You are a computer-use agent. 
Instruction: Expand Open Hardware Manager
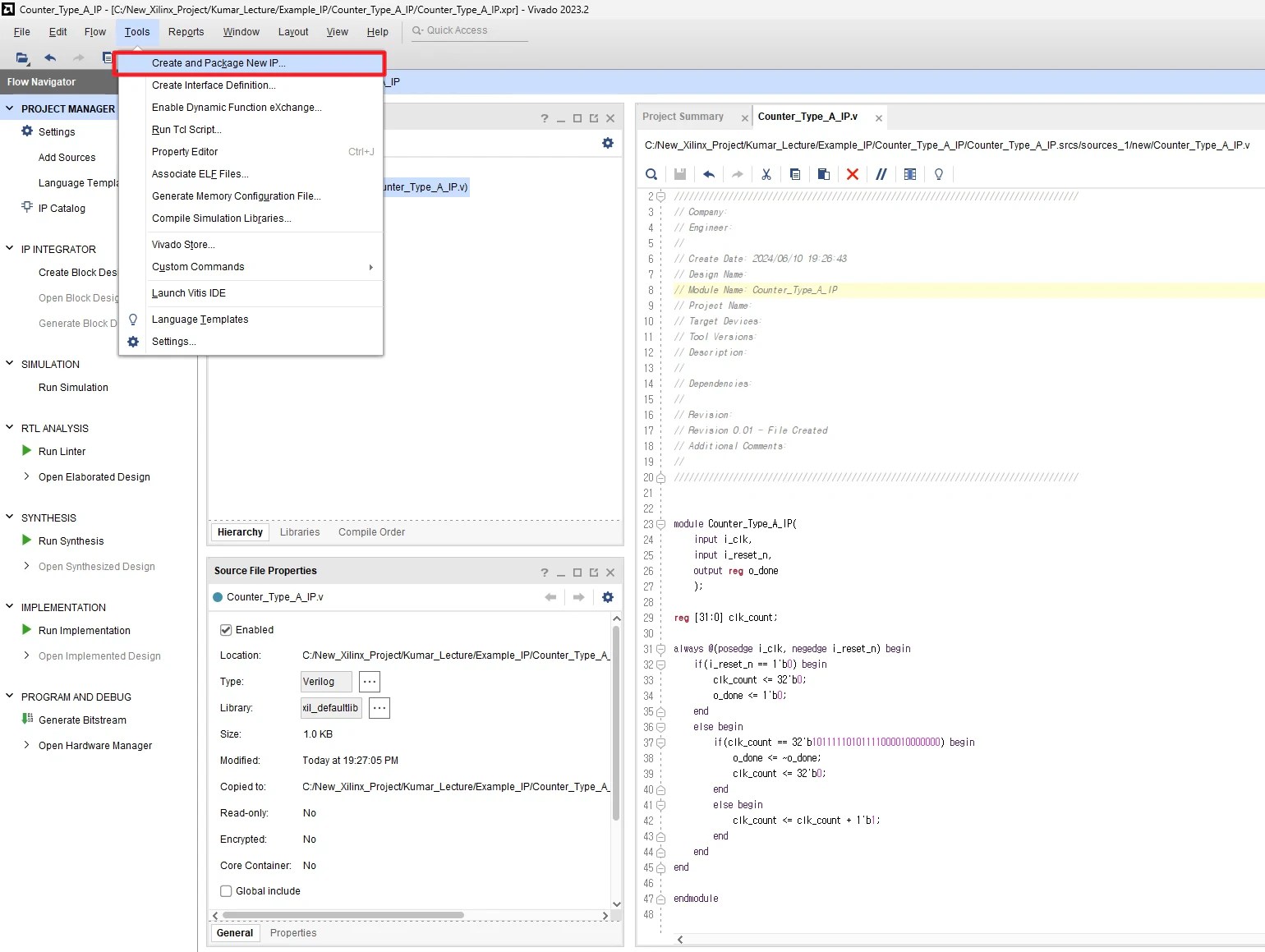coord(27,745)
